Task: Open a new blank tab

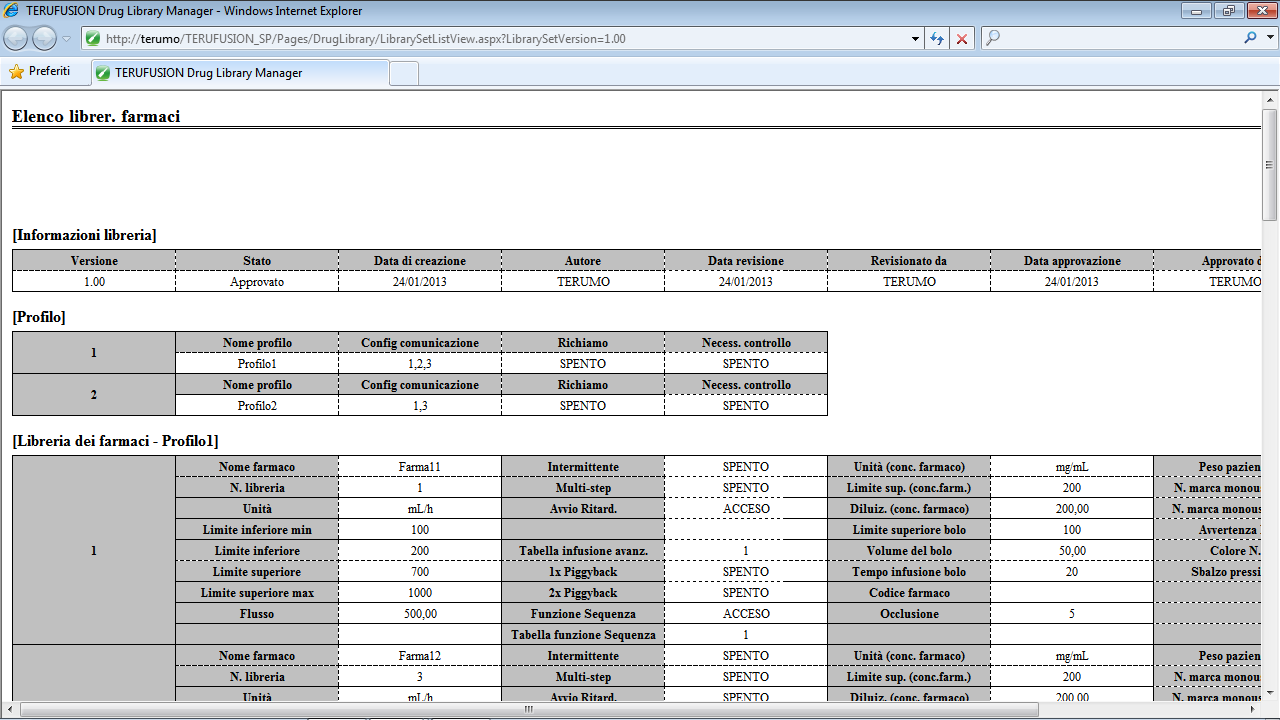Action: click(x=404, y=73)
